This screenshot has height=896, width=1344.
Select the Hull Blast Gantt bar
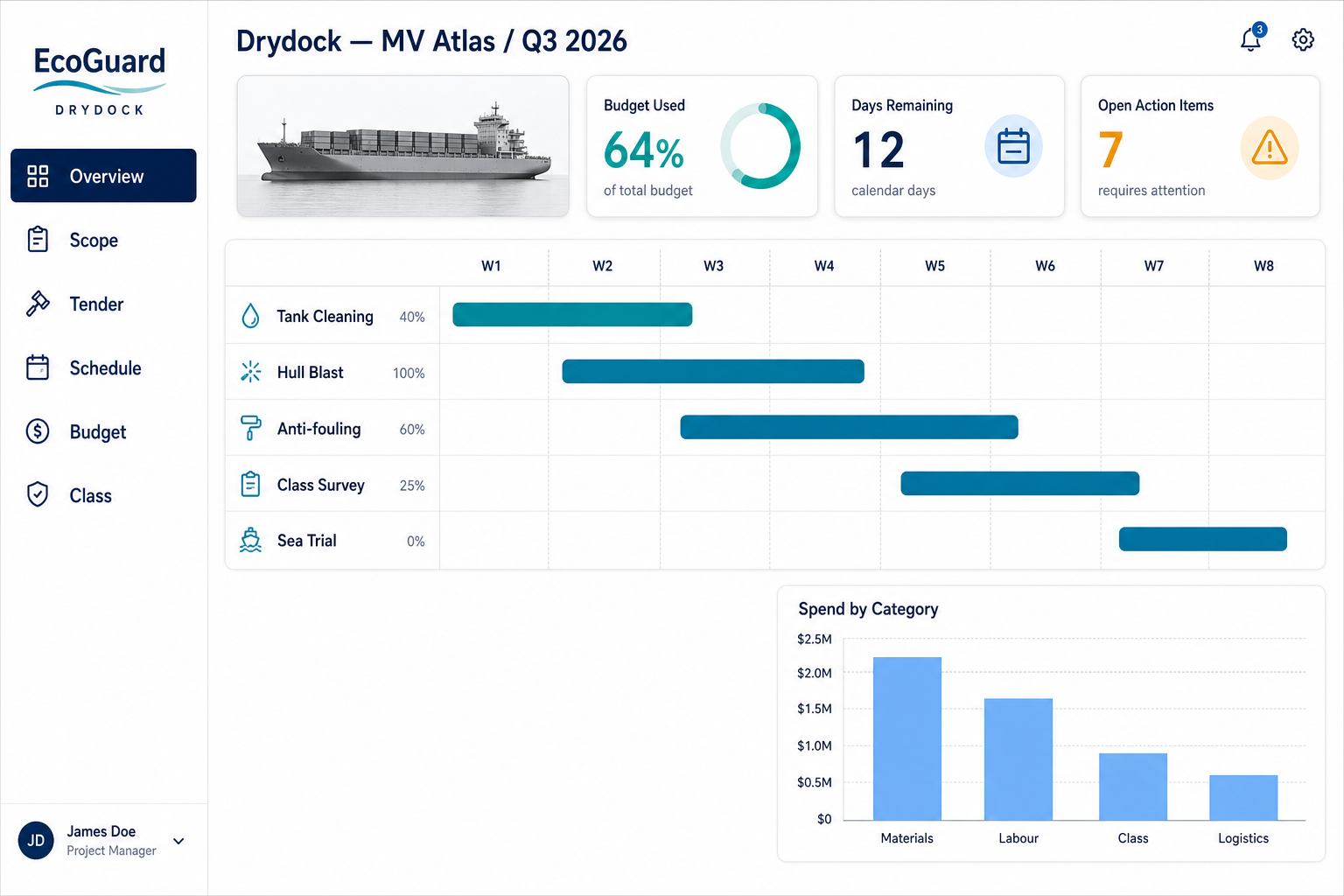click(x=713, y=371)
